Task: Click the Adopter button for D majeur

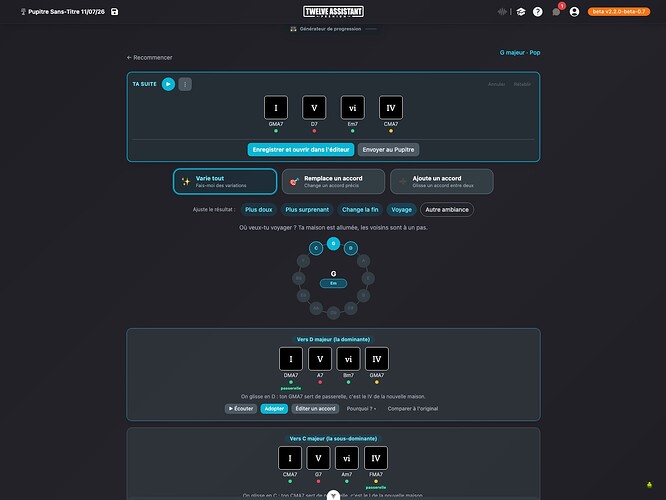Action: click(x=274, y=409)
